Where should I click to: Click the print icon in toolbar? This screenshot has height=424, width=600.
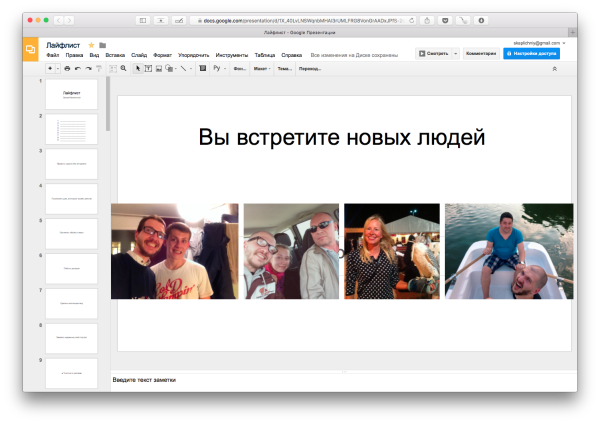67,69
